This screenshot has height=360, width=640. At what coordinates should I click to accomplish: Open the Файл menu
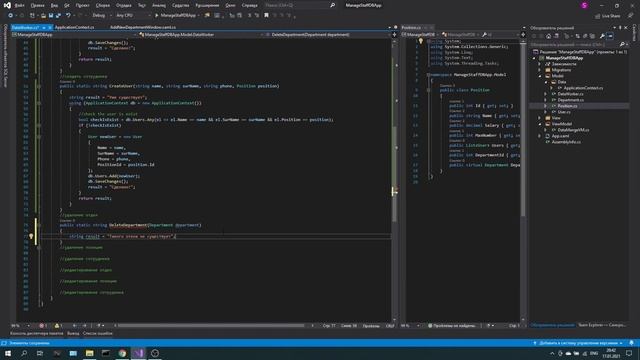coord(19,5)
